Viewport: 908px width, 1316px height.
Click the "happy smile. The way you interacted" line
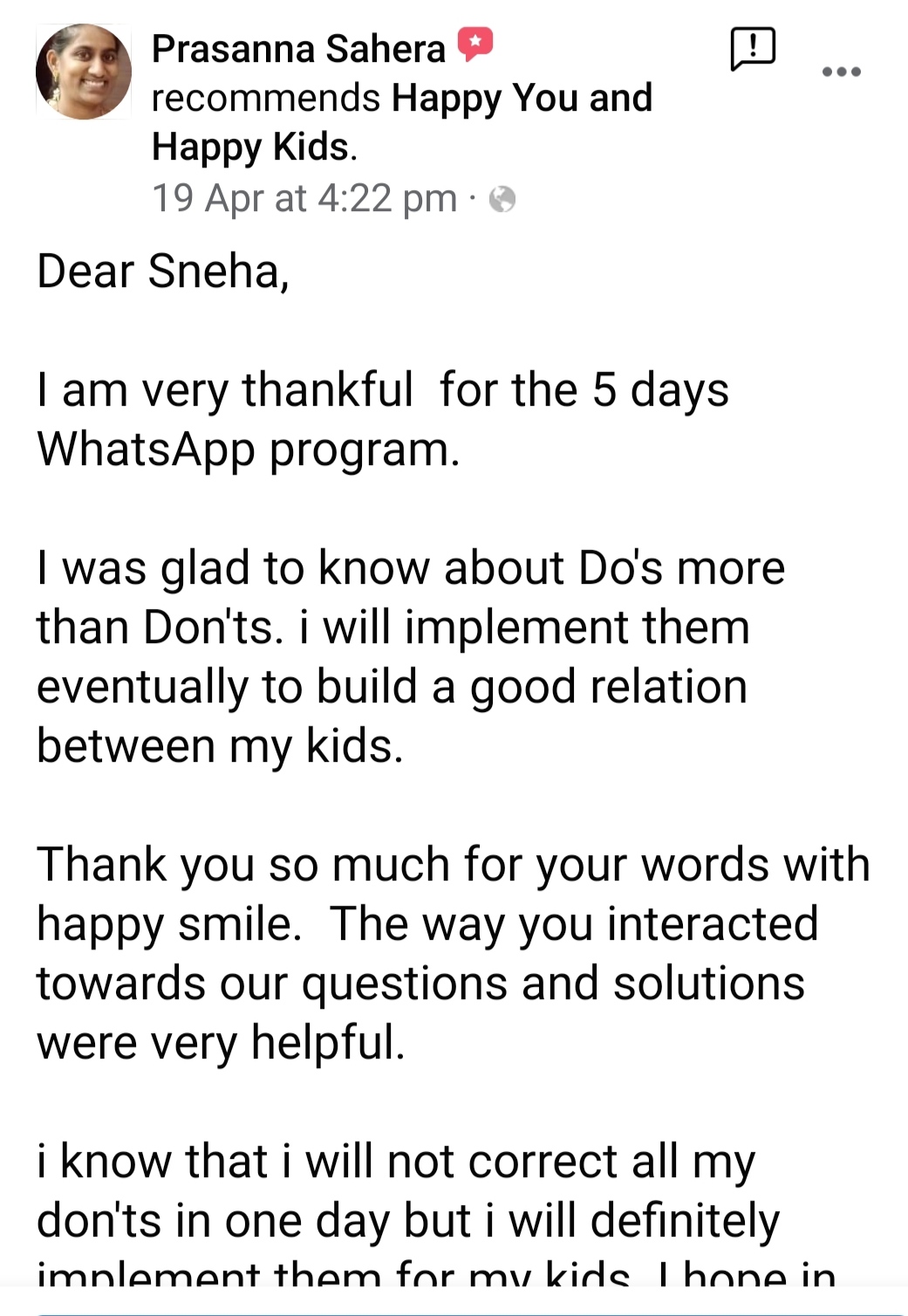427,924
